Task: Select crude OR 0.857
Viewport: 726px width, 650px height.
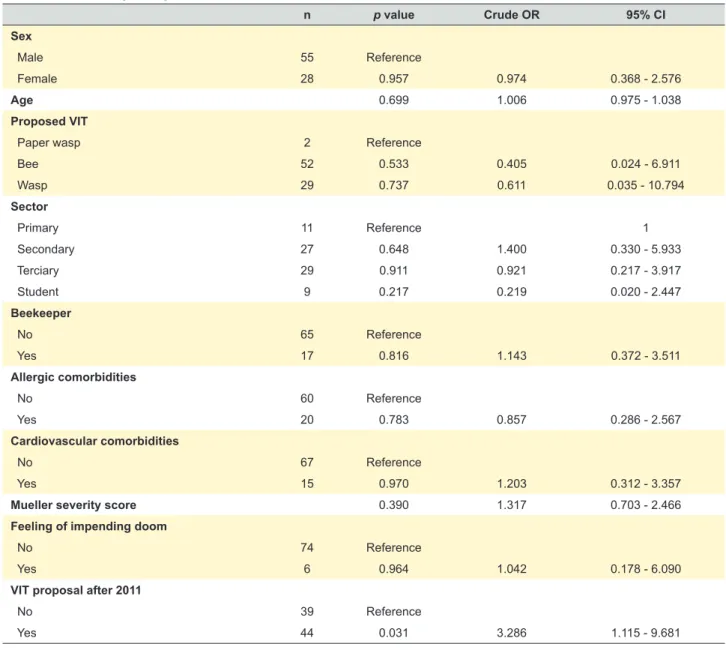Action: point(512,419)
